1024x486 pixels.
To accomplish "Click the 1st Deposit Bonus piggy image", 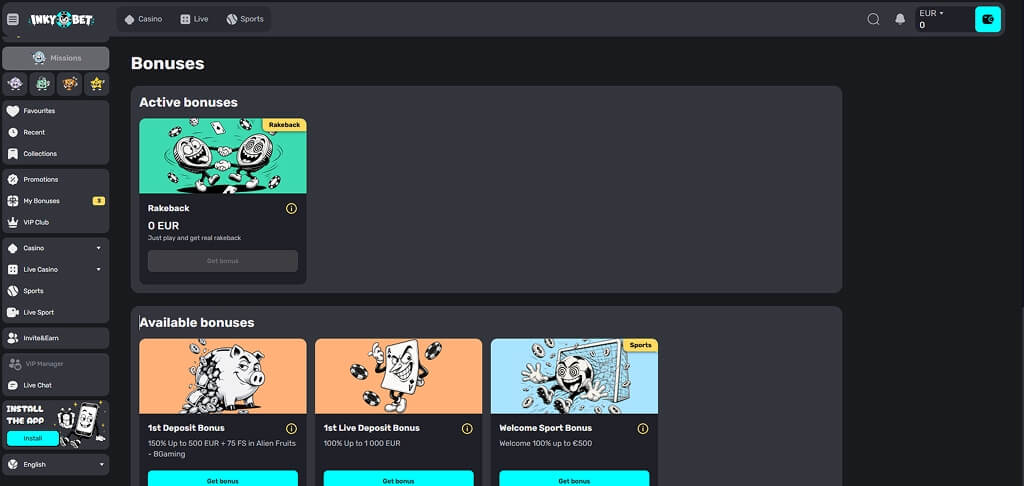I will (x=223, y=376).
